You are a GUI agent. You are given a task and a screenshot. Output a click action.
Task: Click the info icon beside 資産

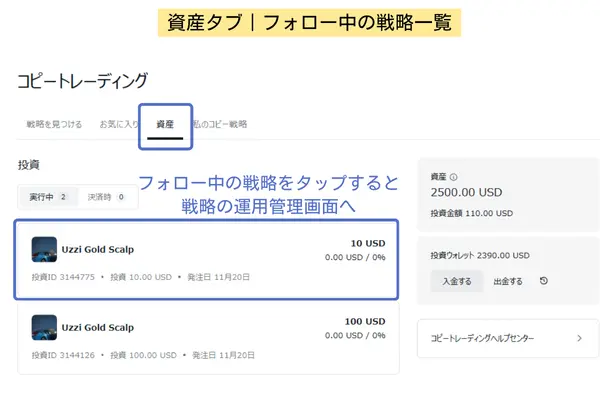click(454, 176)
